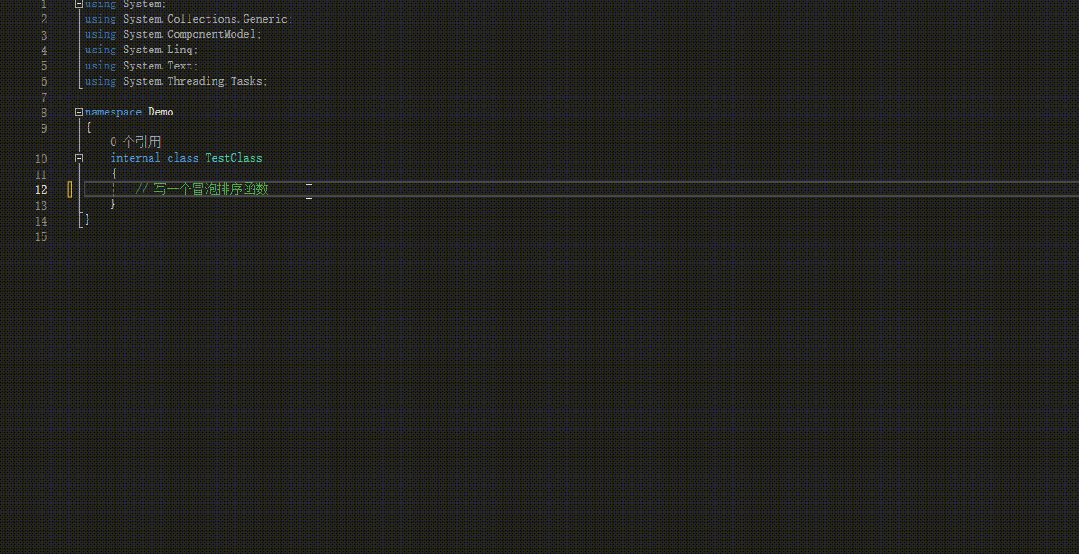
Task: Click the "internal" keyword
Action: [x=136, y=158]
